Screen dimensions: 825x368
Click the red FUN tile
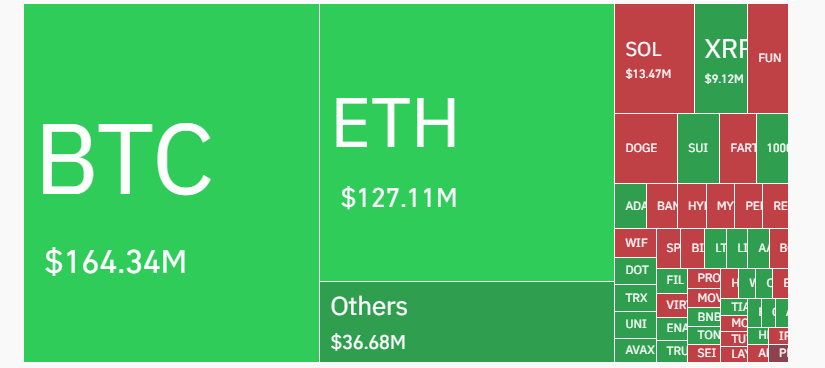(x=768, y=58)
